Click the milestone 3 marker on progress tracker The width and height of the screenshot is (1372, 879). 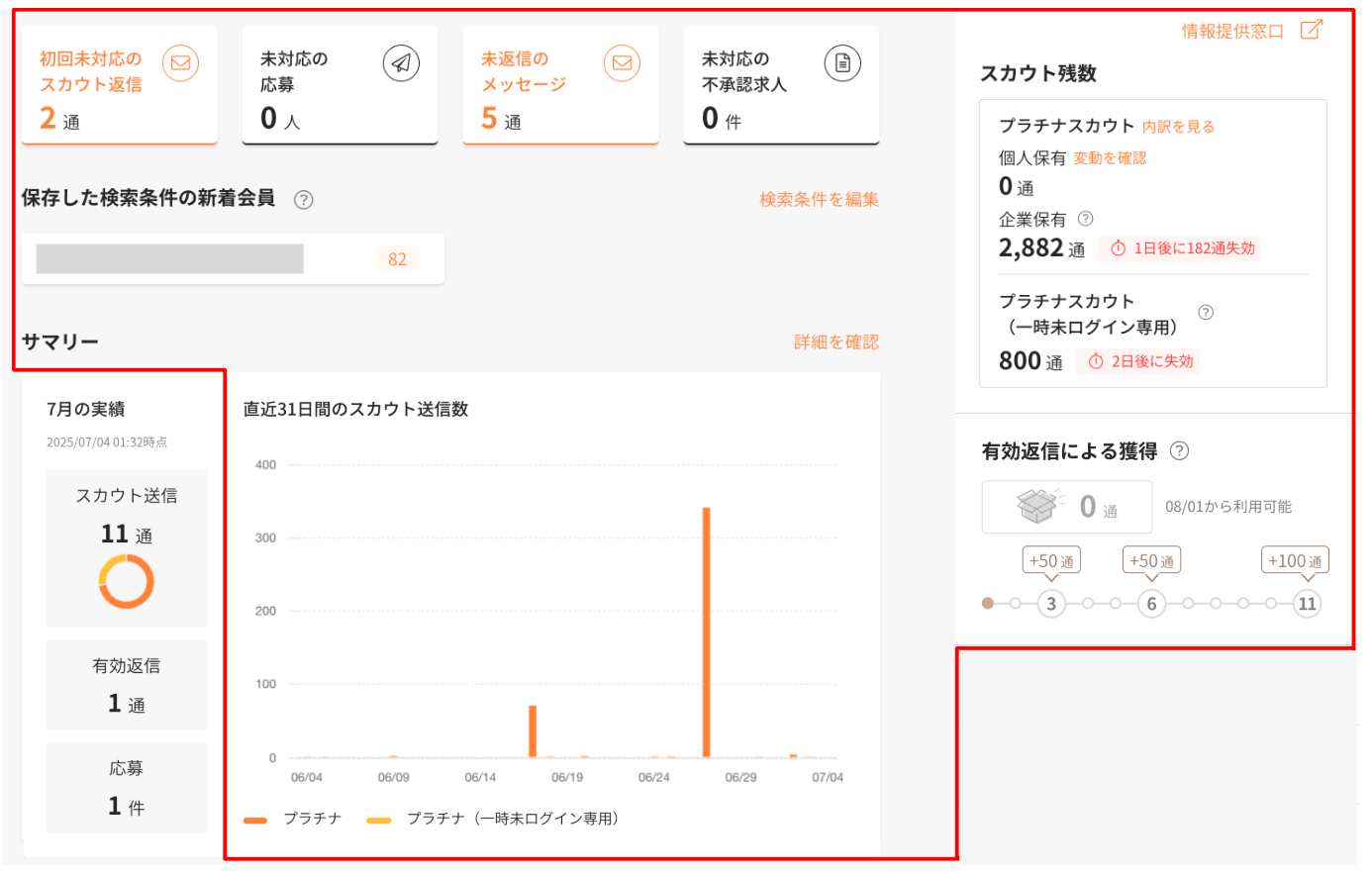click(1051, 604)
